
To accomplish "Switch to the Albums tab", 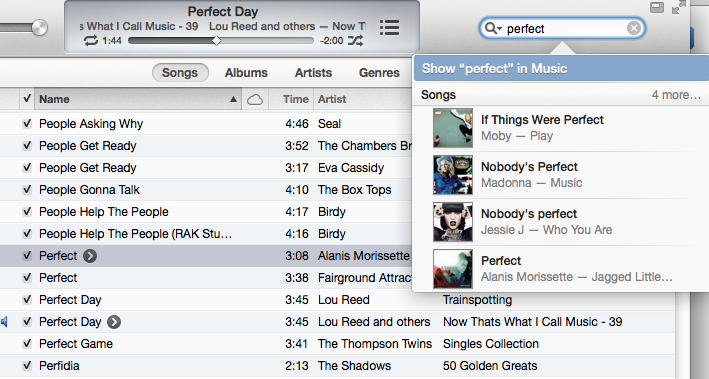I will pyautogui.click(x=246, y=73).
